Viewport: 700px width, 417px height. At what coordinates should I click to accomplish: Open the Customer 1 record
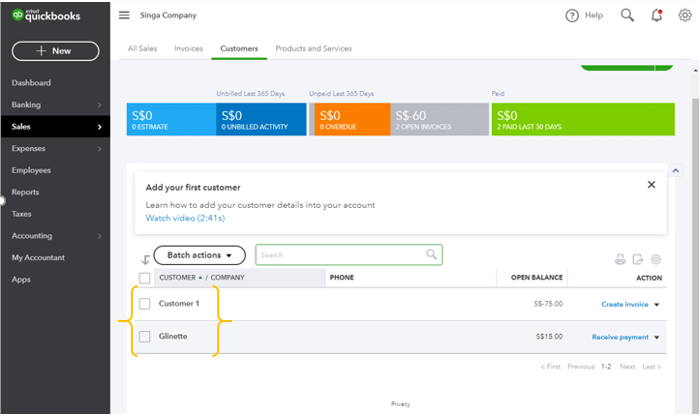pyautogui.click(x=179, y=304)
